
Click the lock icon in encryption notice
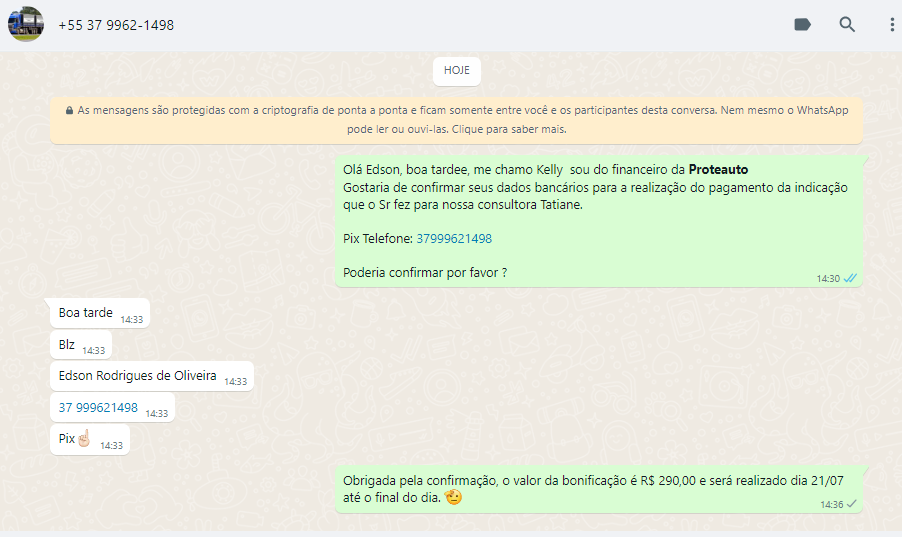[x=69, y=111]
